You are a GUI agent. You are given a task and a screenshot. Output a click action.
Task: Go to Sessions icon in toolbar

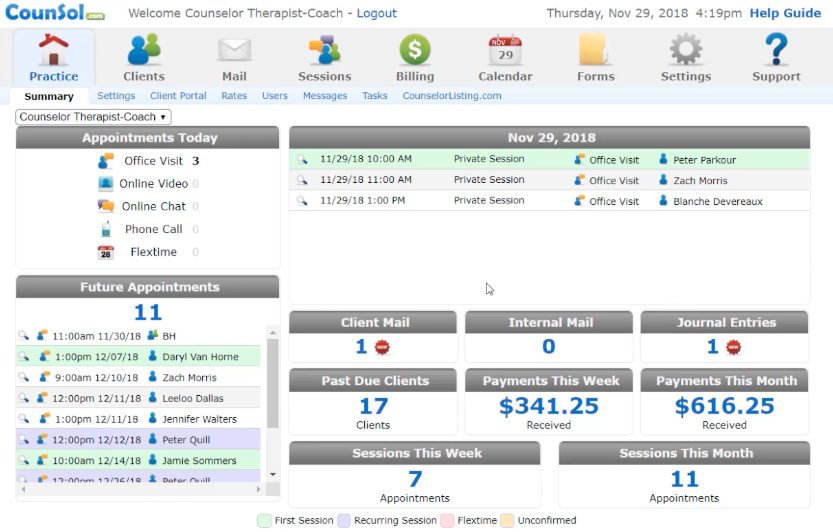click(x=324, y=50)
